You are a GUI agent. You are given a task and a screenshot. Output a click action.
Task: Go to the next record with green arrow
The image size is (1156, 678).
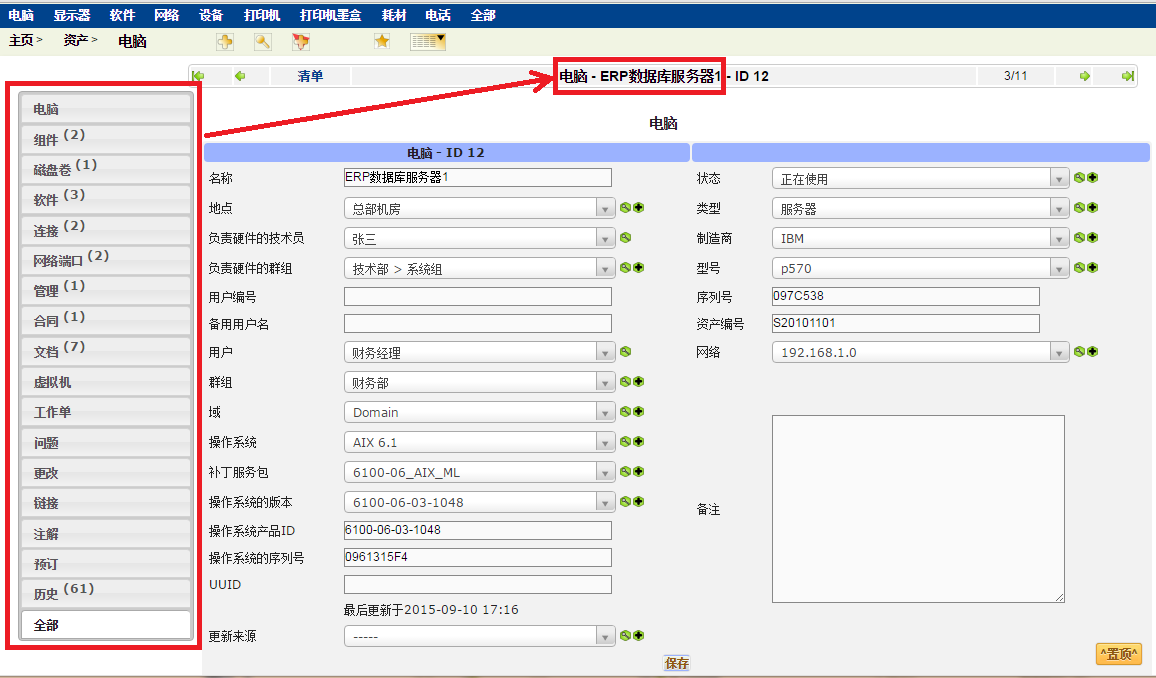coord(1085,76)
